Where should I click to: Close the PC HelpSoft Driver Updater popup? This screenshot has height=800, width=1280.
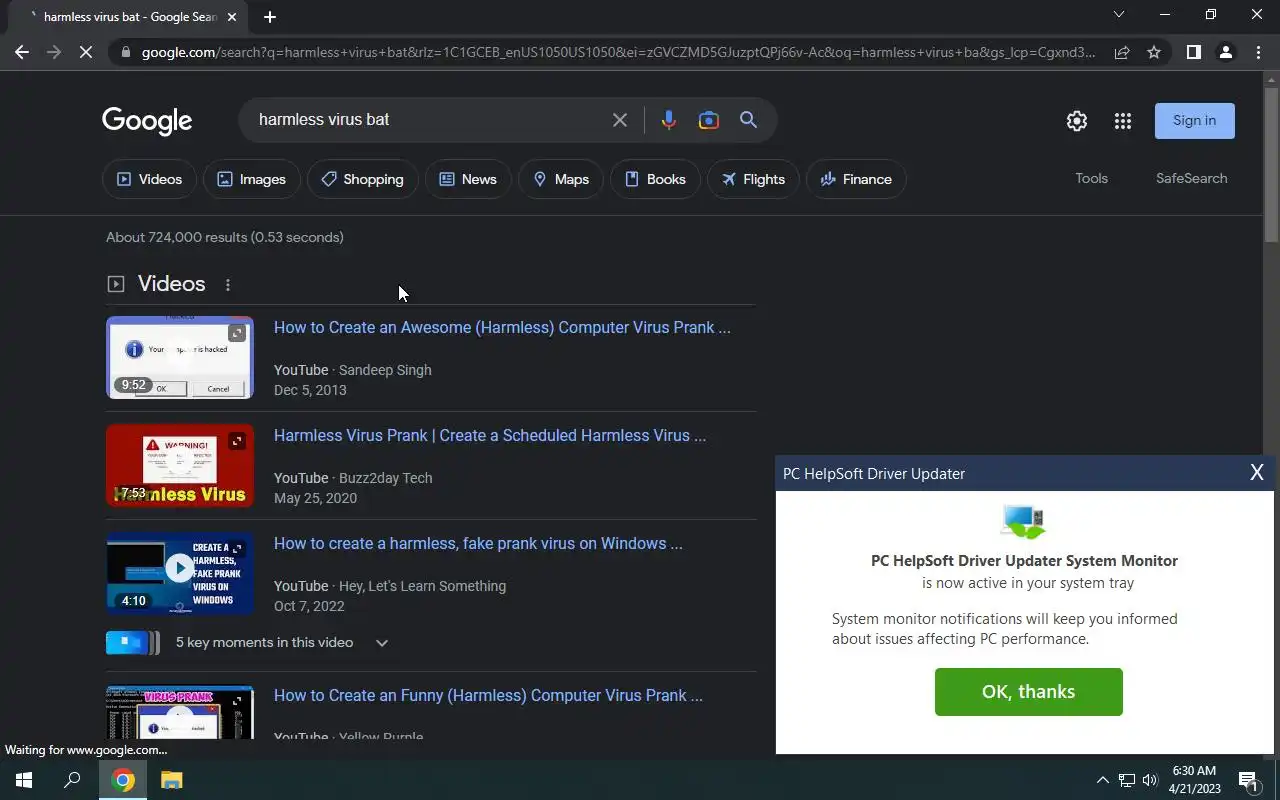point(1257,473)
